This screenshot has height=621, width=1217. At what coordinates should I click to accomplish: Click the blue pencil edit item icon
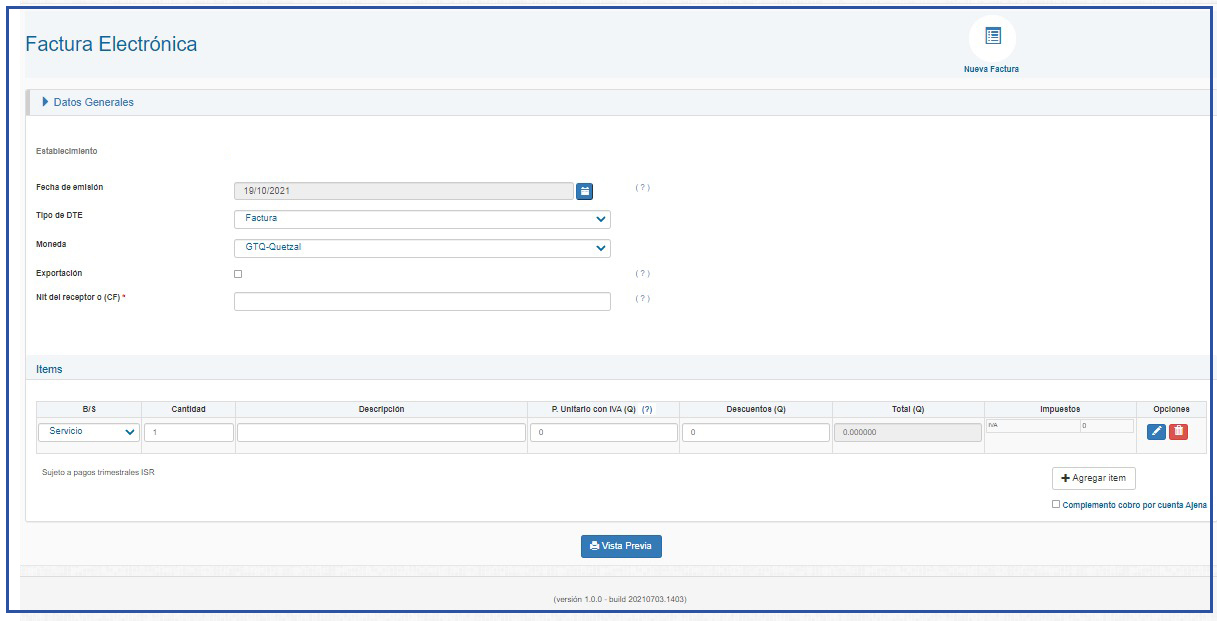point(1156,431)
